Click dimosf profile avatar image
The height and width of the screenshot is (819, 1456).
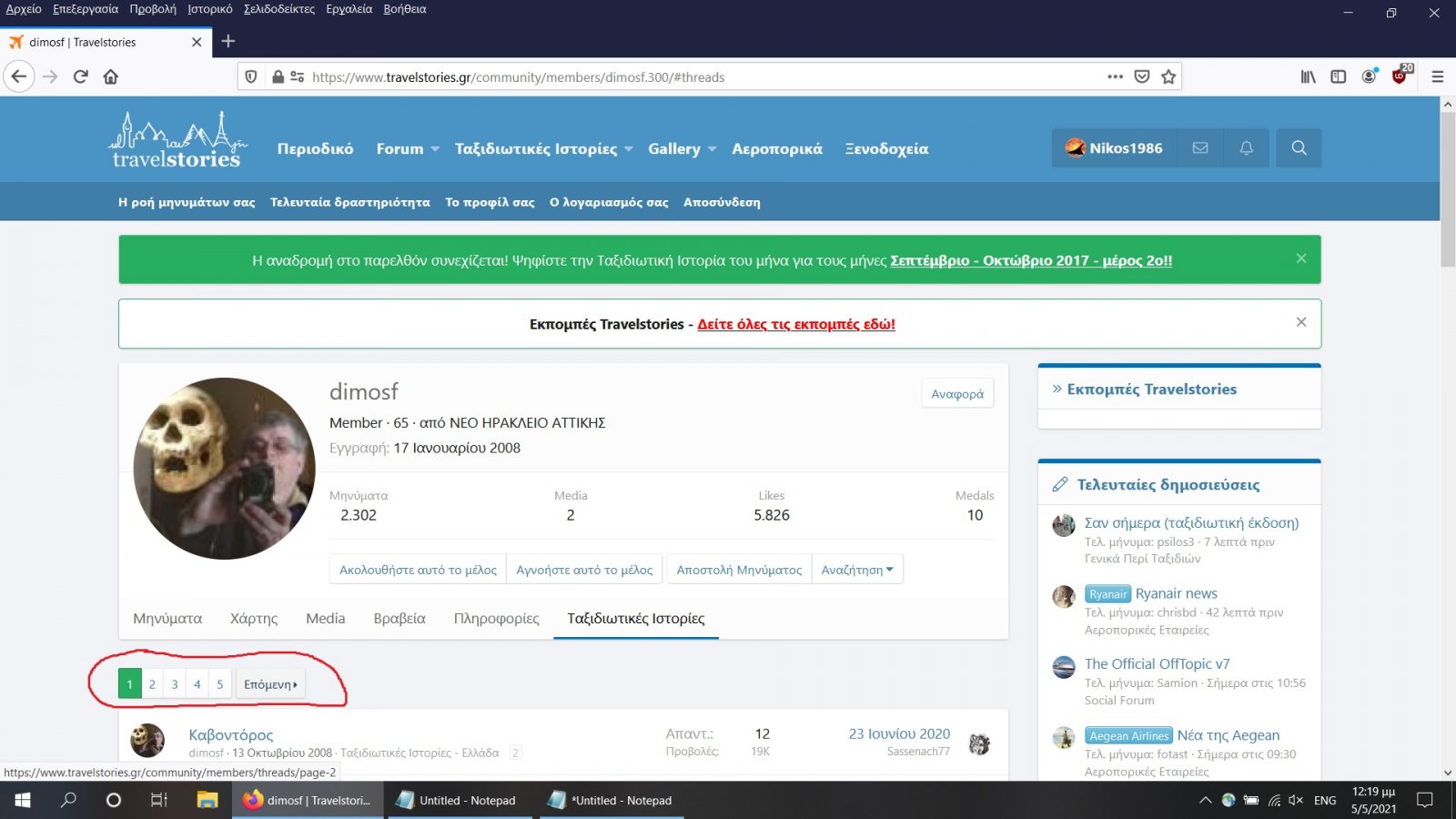(224, 469)
